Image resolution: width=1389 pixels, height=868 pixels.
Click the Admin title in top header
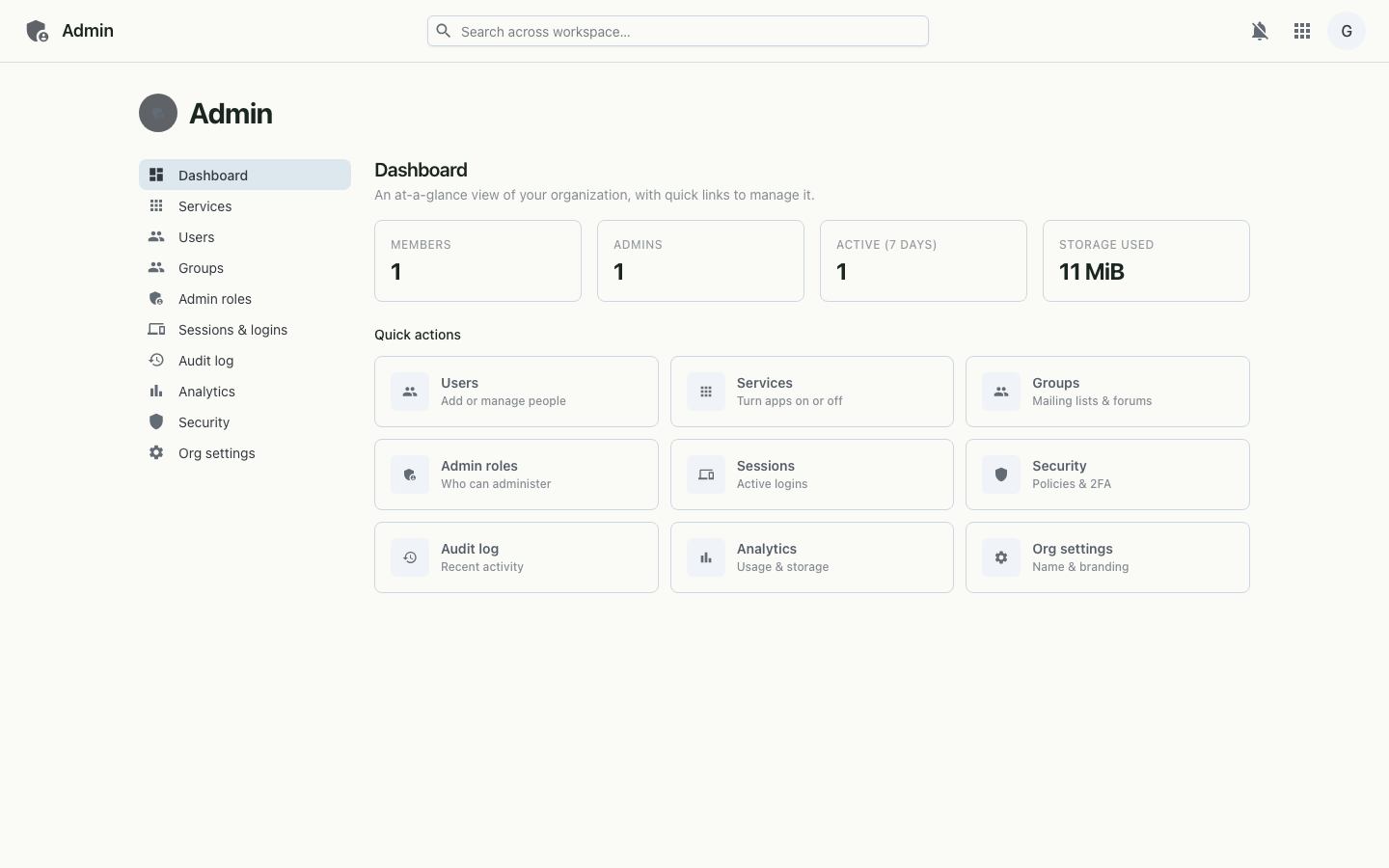click(x=88, y=31)
